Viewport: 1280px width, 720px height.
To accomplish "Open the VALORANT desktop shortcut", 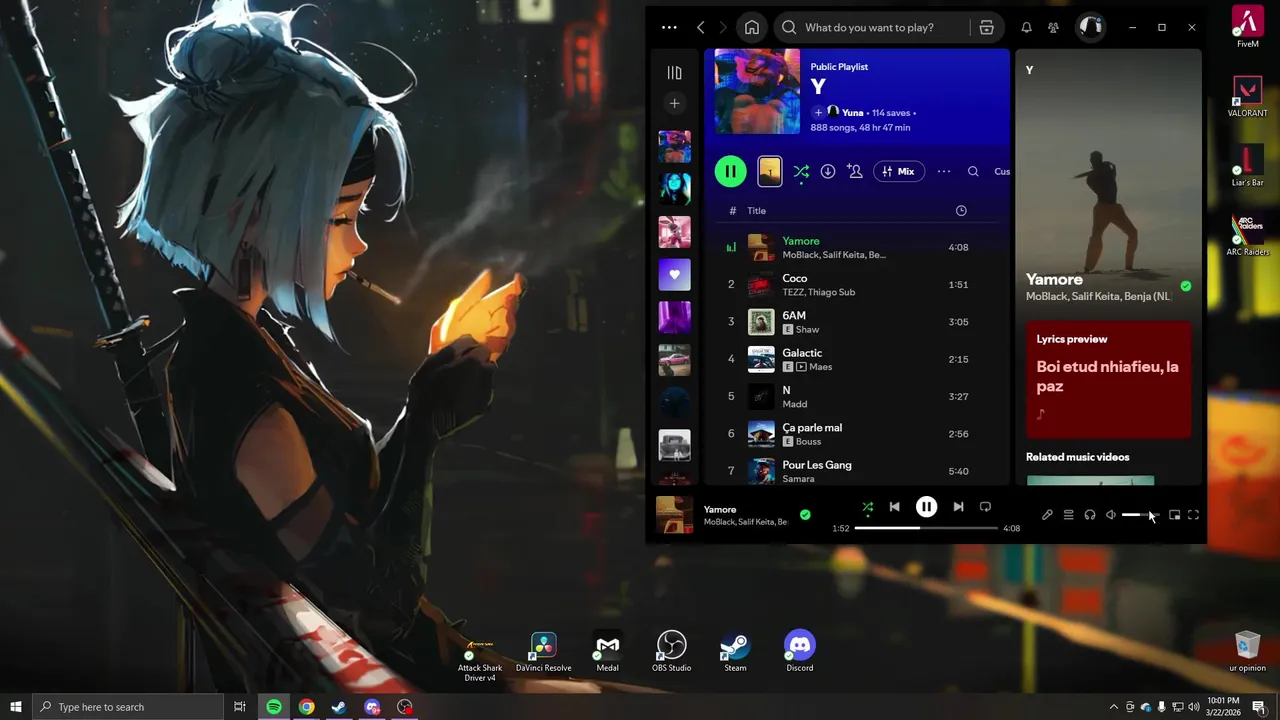I will [x=1247, y=97].
